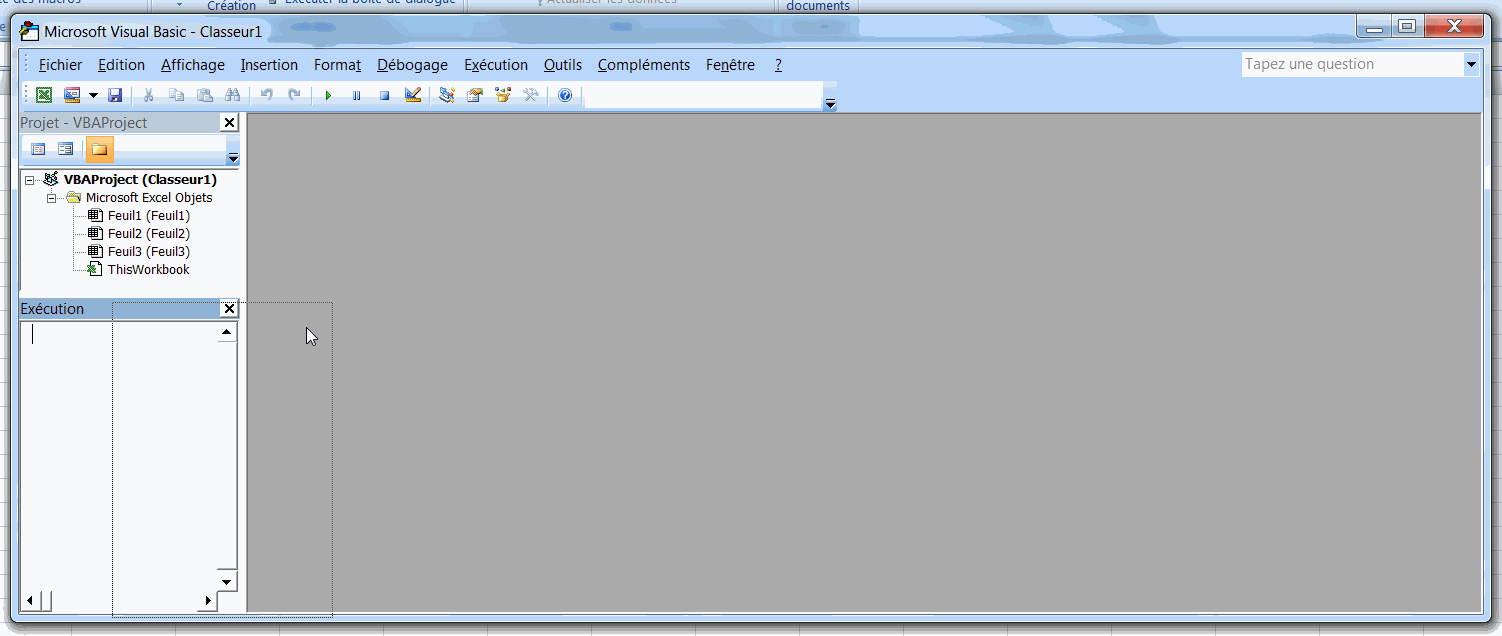Switch back to Microsoft Excel view icon
1502x636 pixels.
[x=44, y=96]
